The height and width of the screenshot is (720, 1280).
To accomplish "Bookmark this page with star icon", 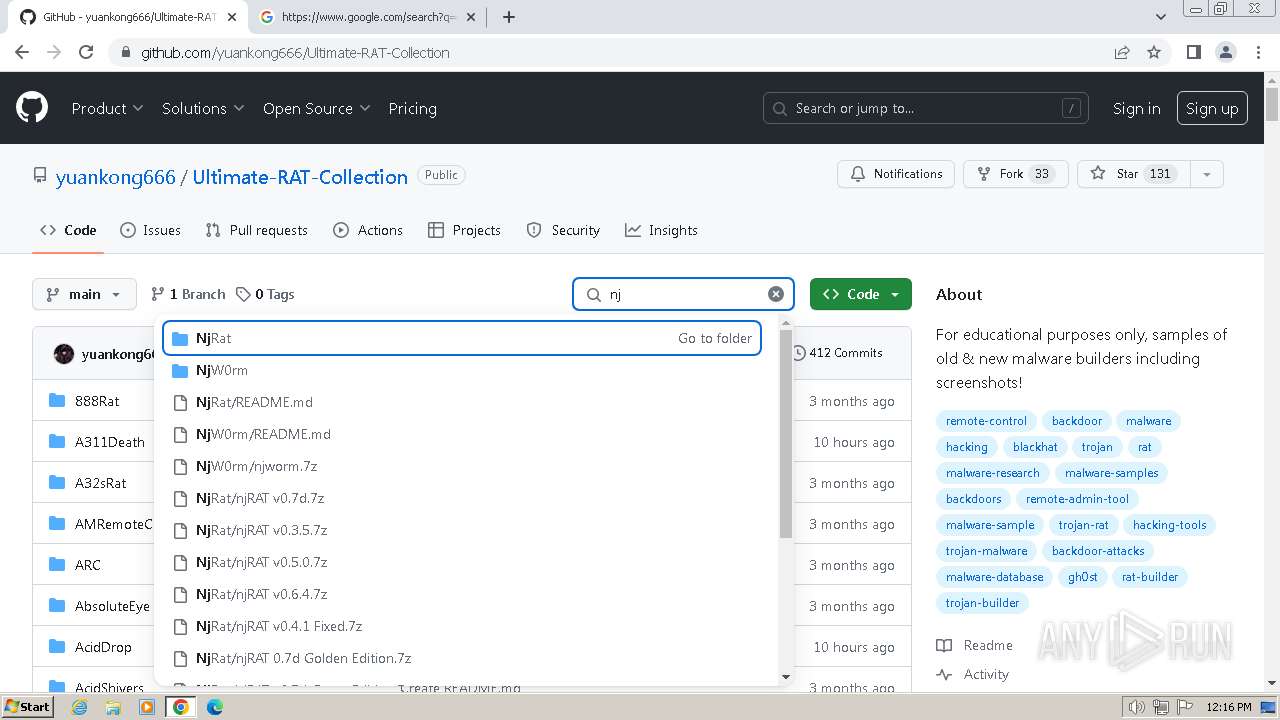I will tap(1154, 52).
